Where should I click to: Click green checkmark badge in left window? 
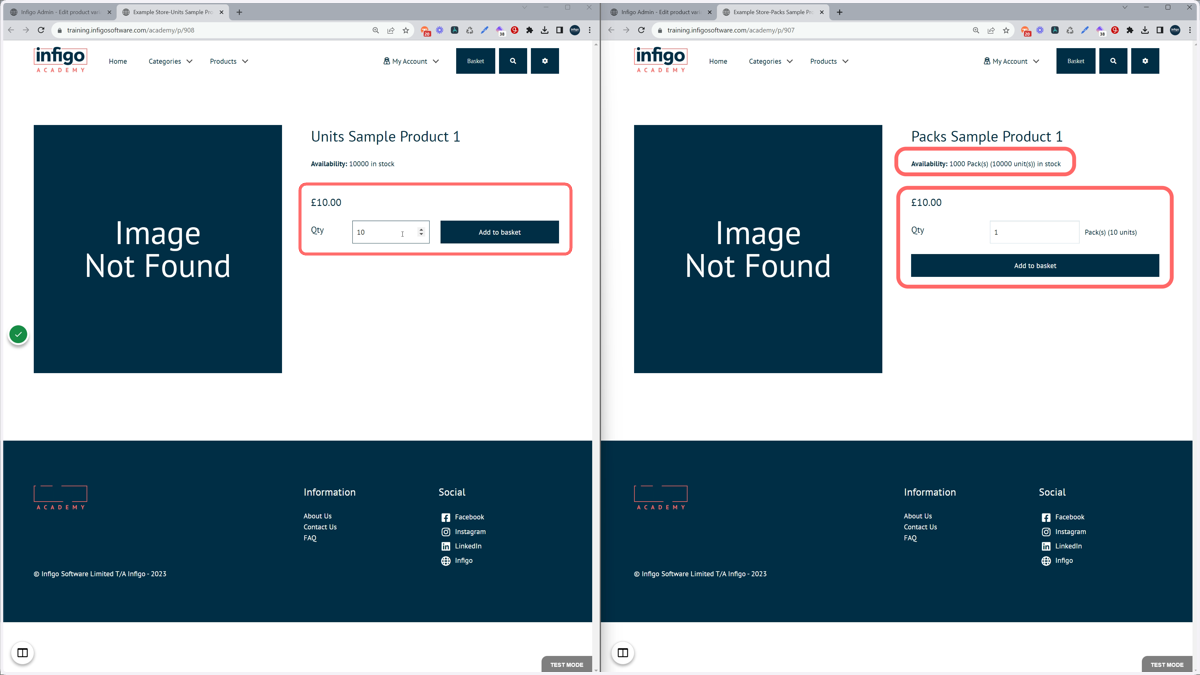(18, 334)
